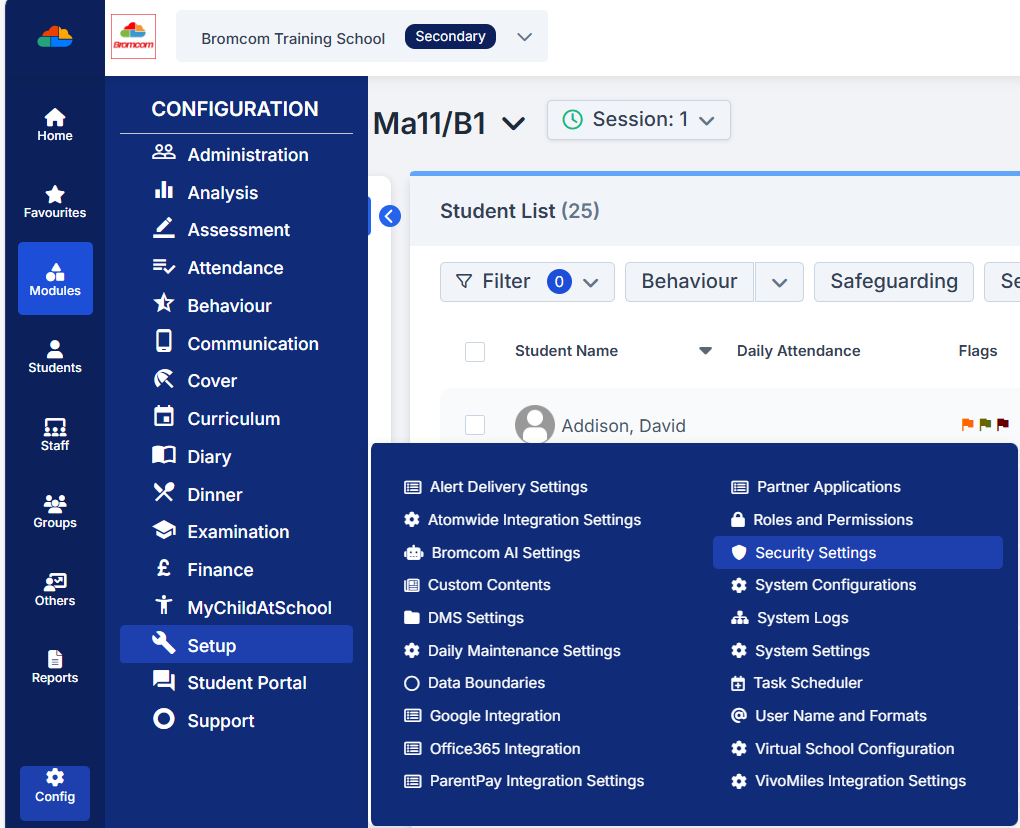
Task: Click the Safeguarding button
Action: [x=893, y=281]
